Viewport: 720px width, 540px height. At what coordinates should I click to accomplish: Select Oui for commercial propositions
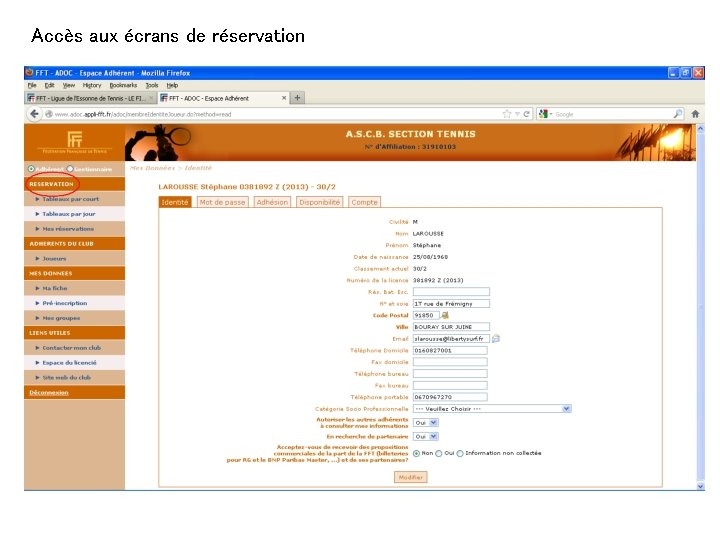click(x=439, y=453)
